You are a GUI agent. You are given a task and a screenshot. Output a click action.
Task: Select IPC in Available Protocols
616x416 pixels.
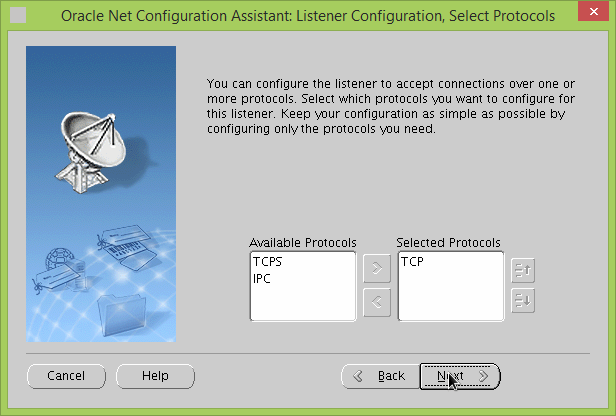click(x=262, y=278)
